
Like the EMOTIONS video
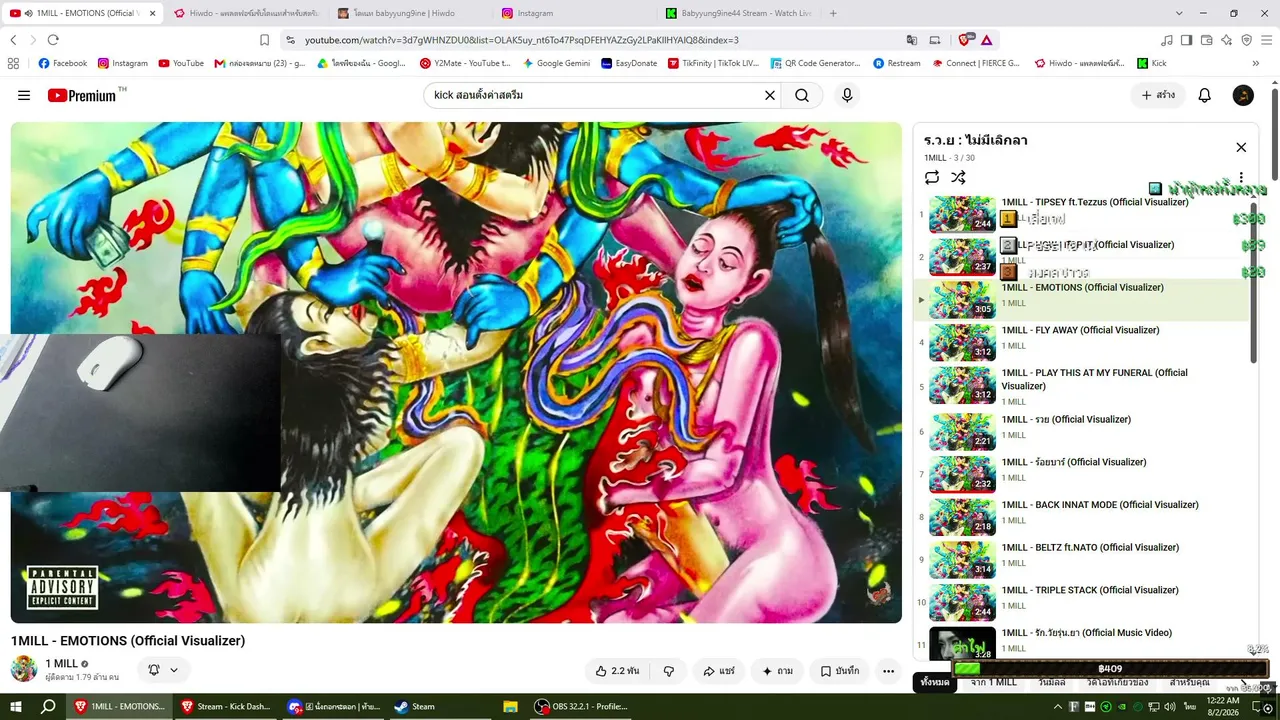point(617,671)
